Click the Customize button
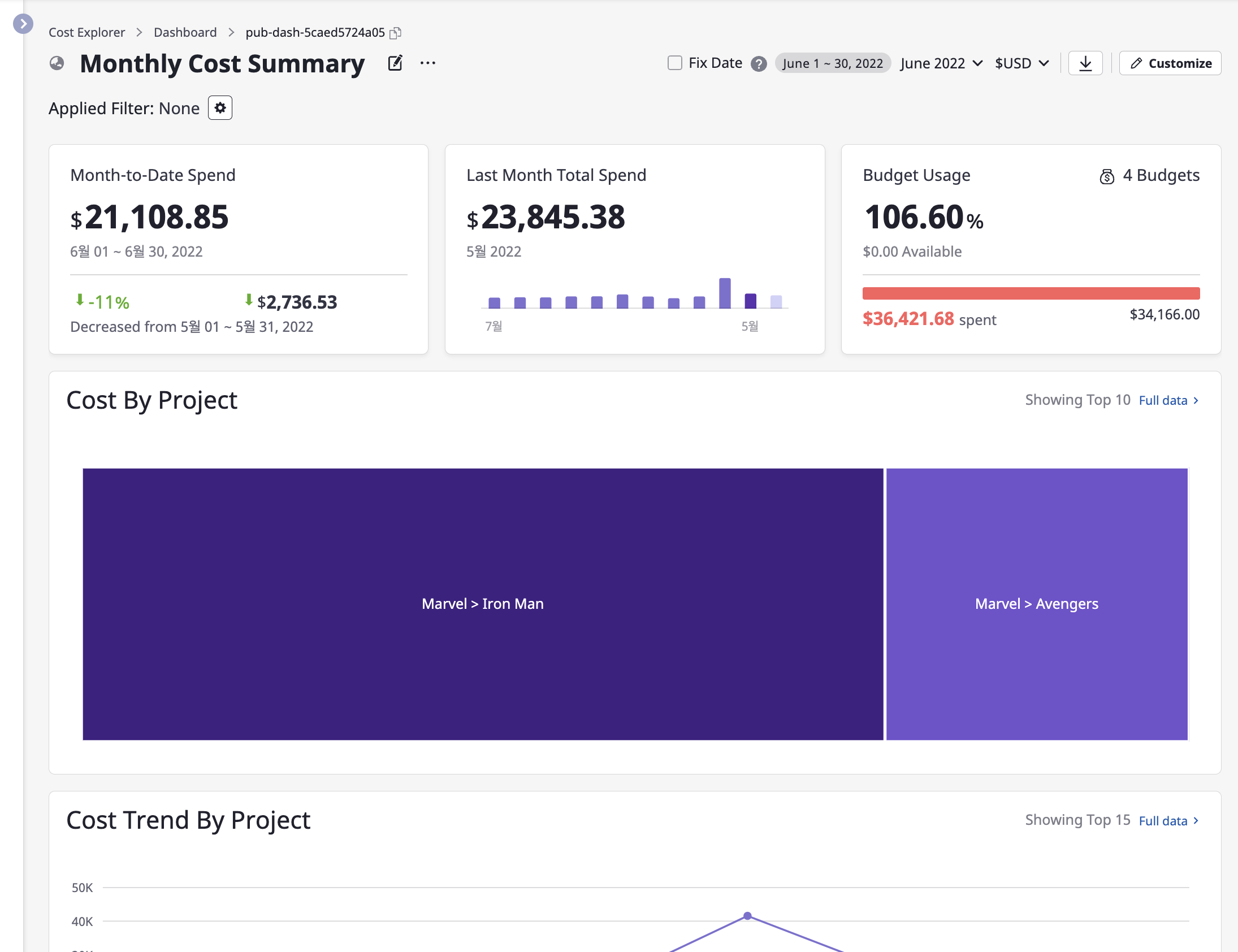The image size is (1238, 952). 1170,63
